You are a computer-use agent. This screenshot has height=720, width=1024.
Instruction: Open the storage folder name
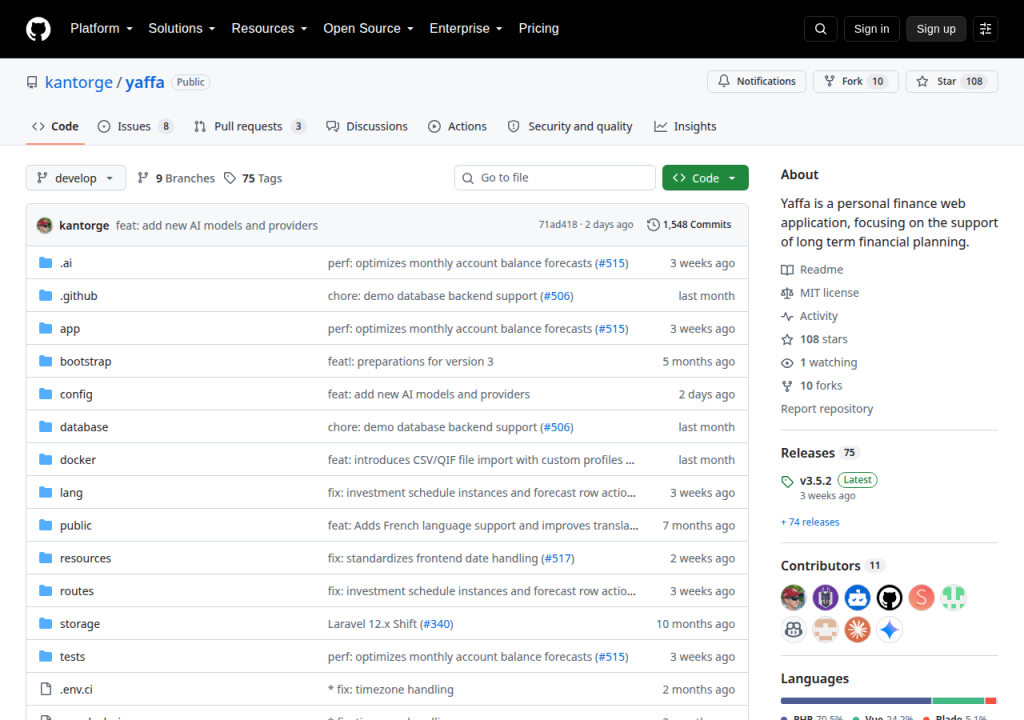coord(80,624)
